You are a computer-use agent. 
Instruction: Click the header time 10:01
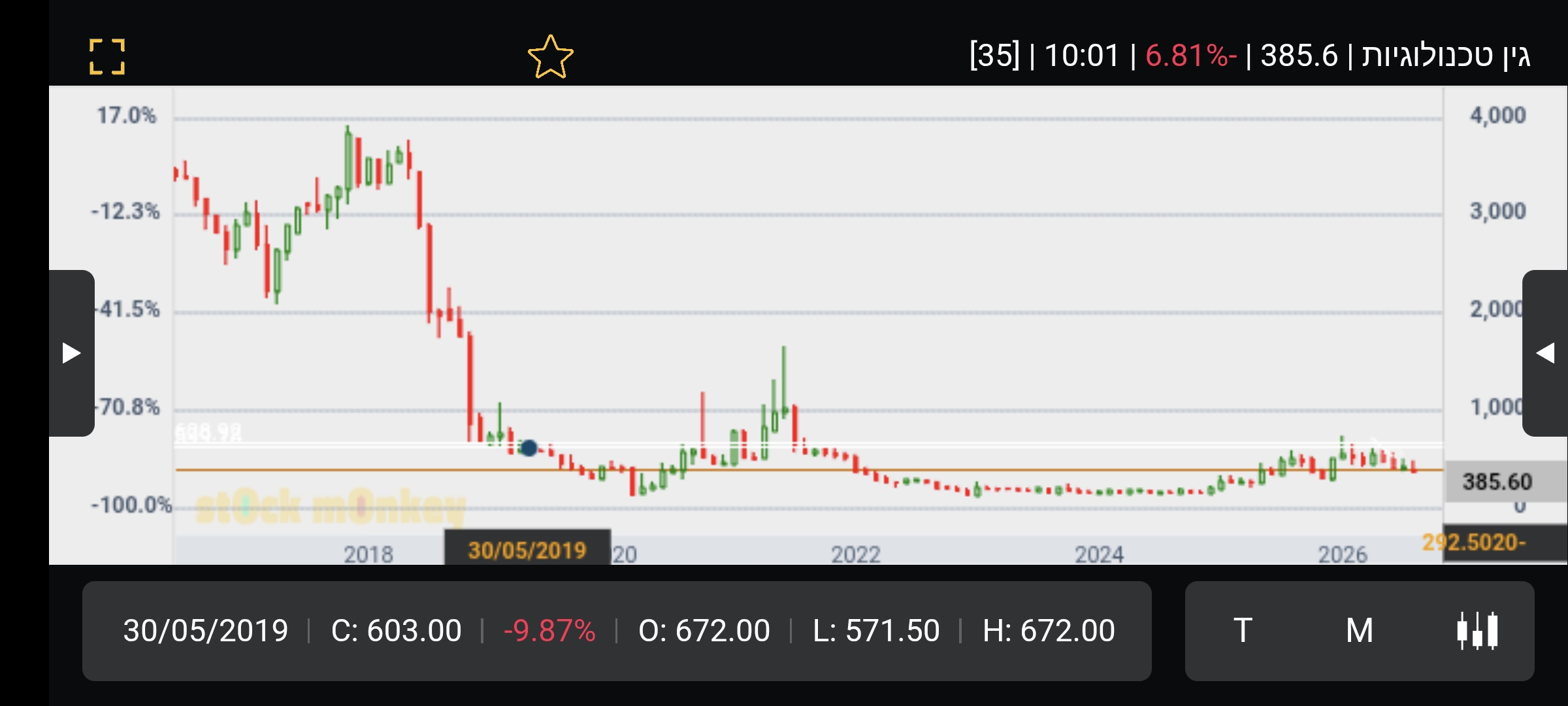[1082, 56]
